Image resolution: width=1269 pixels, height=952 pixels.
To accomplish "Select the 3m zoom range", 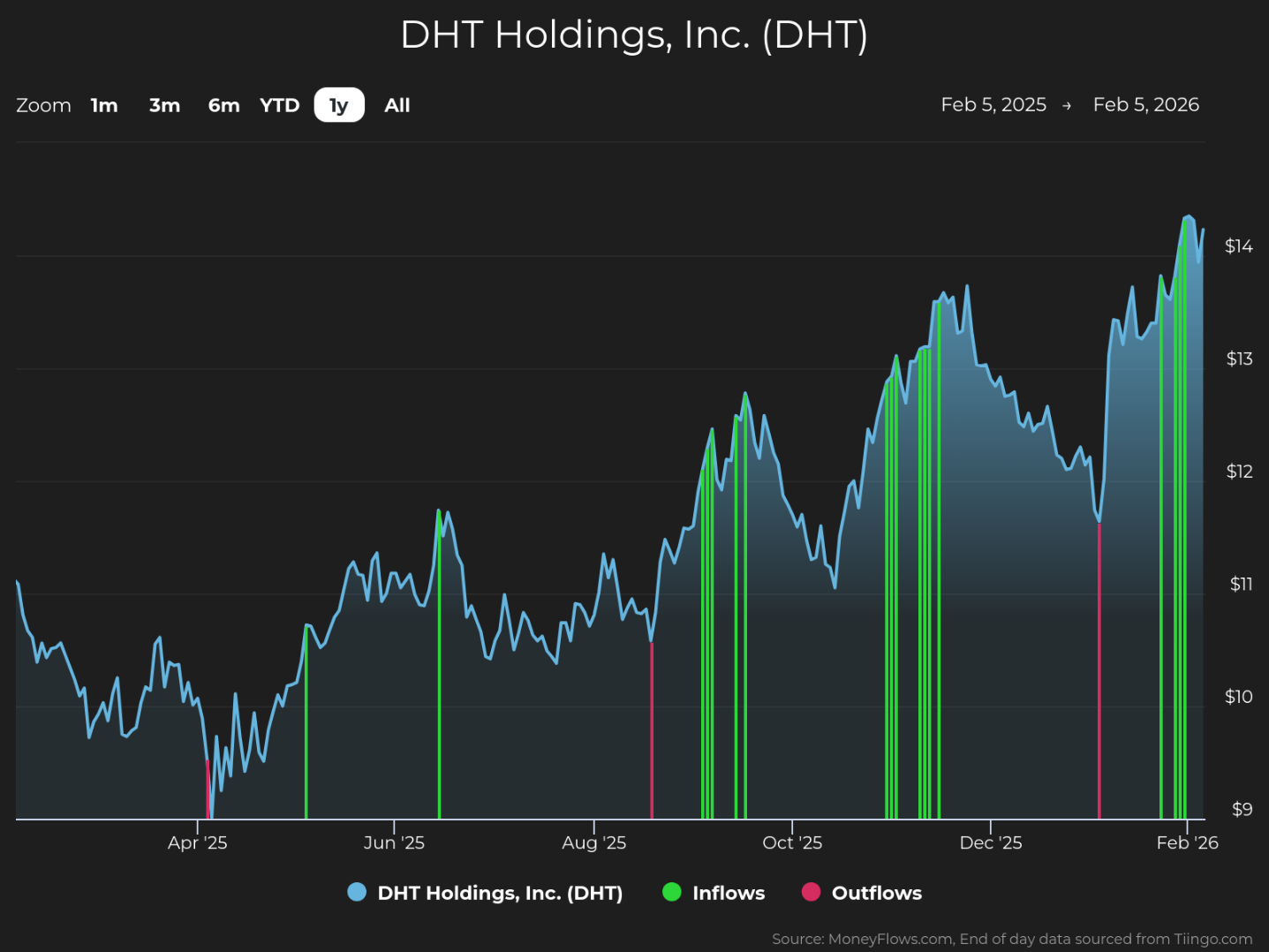I will (164, 105).
